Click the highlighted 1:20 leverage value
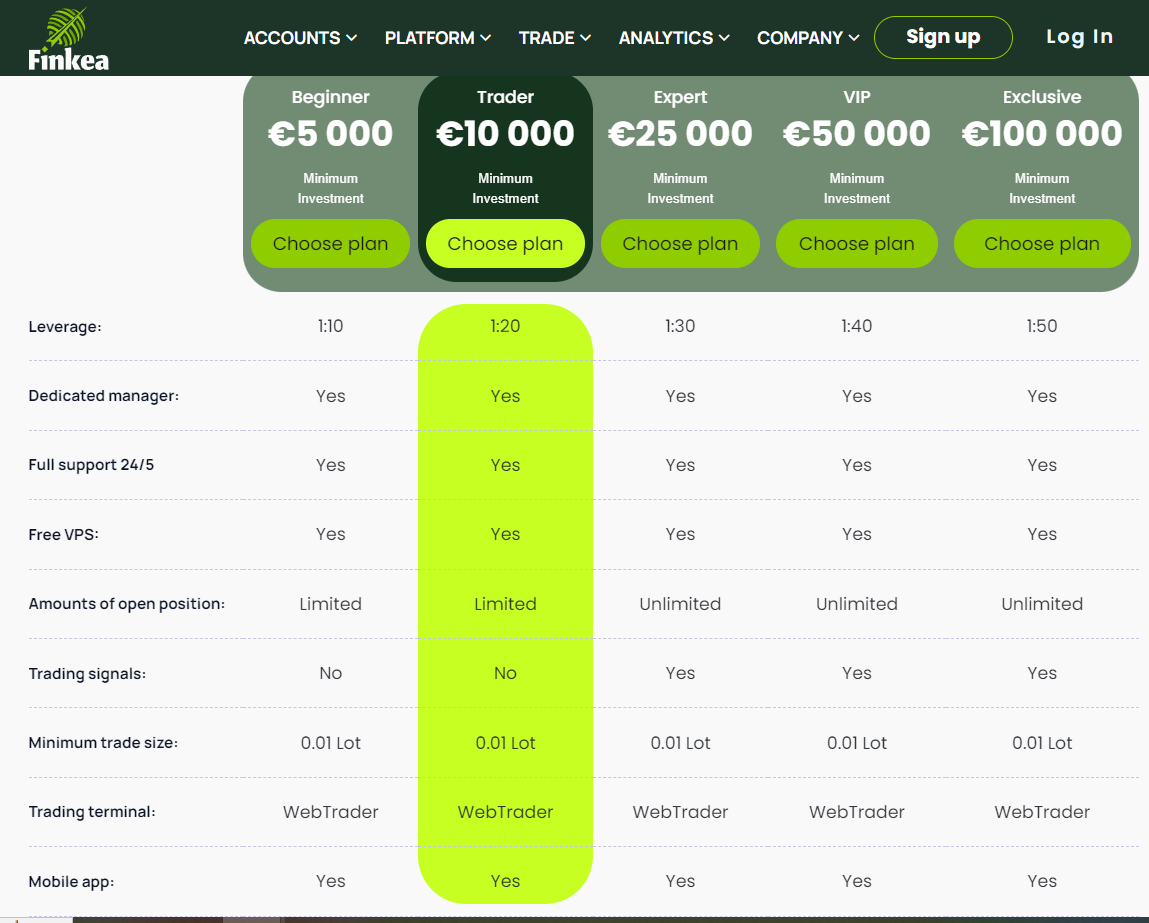This screenshot has width=1149, height=923. coord(505,326)
